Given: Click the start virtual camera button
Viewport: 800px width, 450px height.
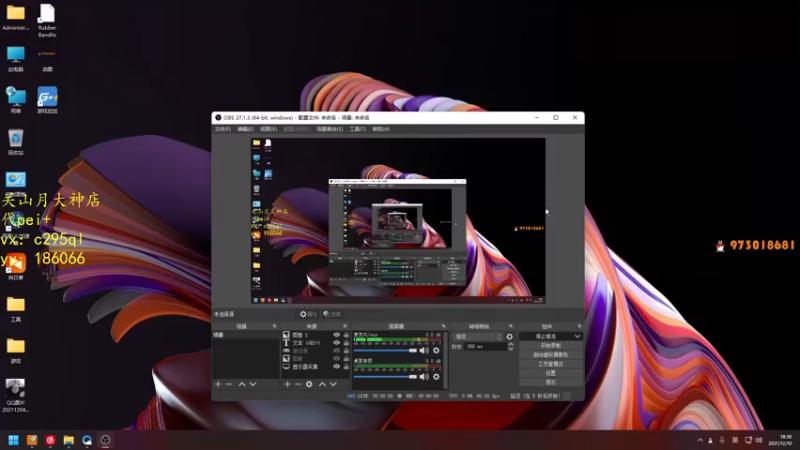Looking at the screenshot, I should 551,355.
